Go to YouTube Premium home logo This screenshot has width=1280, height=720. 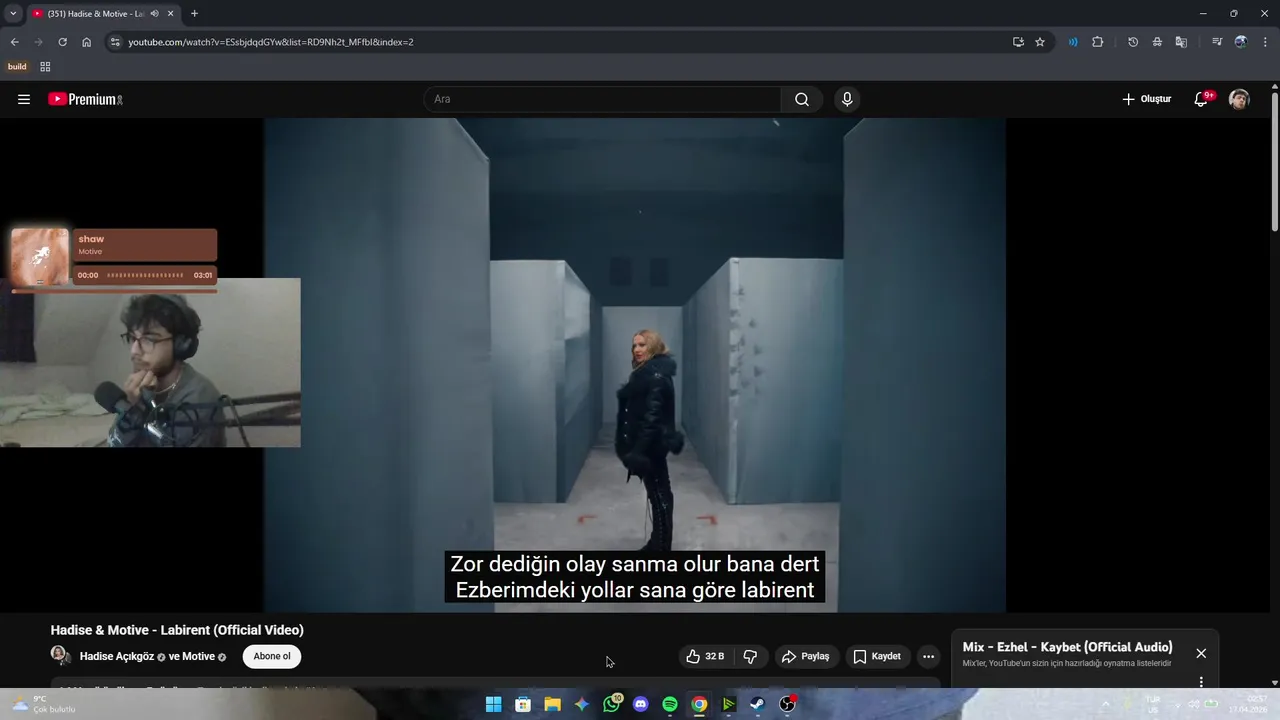pos(85,99)
